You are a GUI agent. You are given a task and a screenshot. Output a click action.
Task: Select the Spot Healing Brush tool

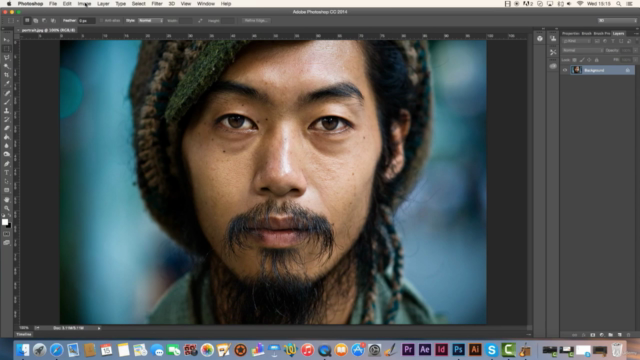pyautogui.click(x=7, y=93)
